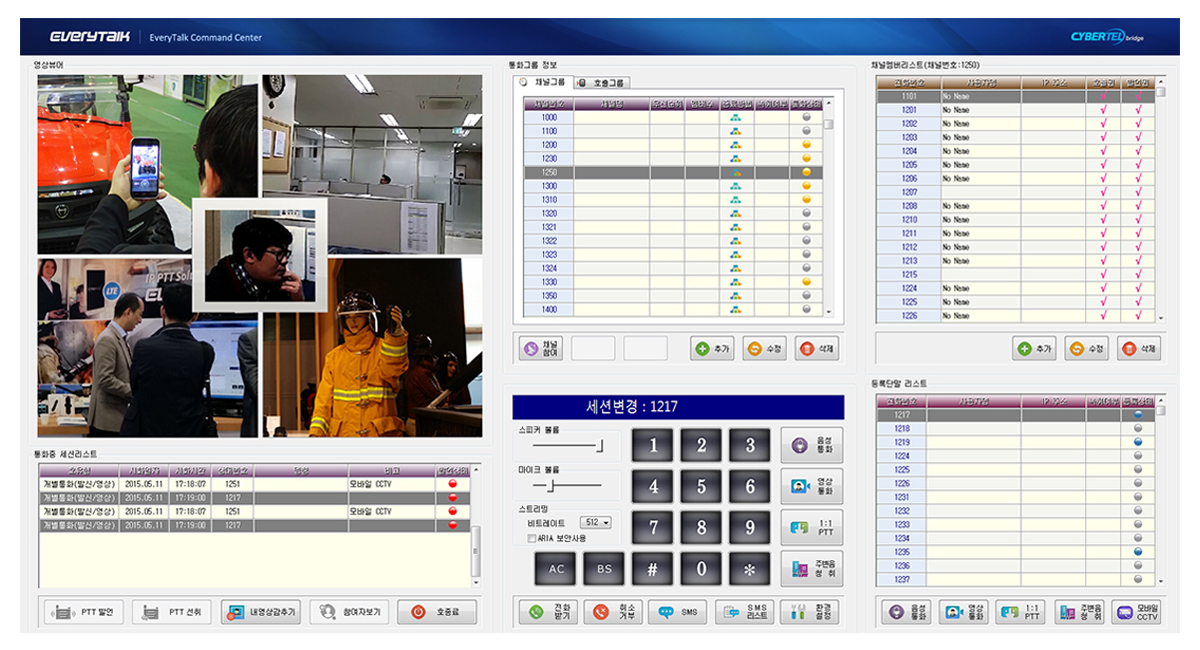This screenshot has height=650, width=1200.
Task: Toggle the first checkmark for member 1201
Action: (x=1103, y=110)
